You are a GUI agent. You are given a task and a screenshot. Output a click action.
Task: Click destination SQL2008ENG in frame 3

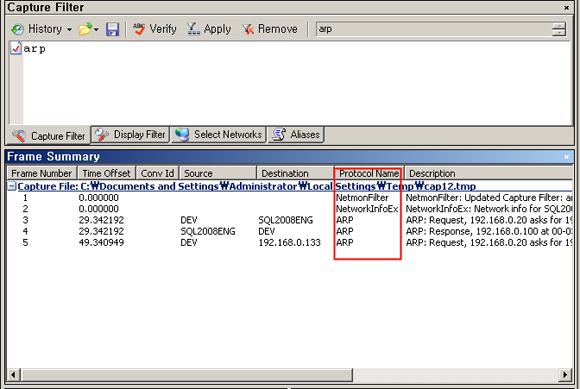click(286, 220)
